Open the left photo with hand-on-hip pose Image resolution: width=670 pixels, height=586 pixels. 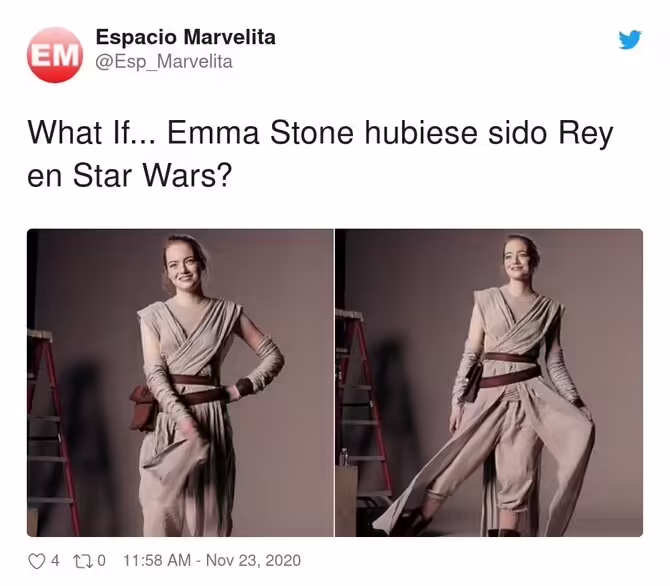[x=180, y=383]
